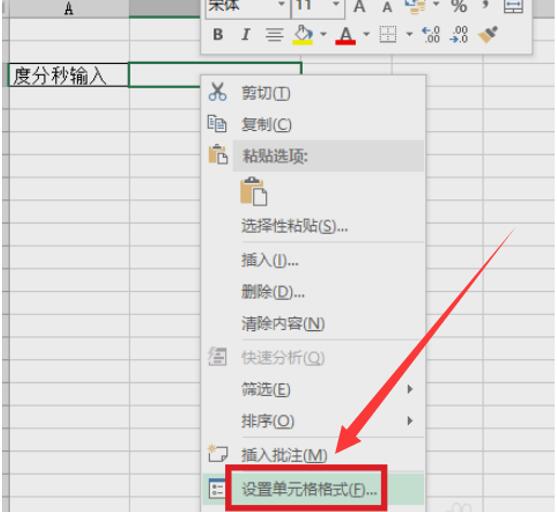The image size is (557, 512).
Task: Open borders dropdown arrow
Action: (x=409, y=34)
